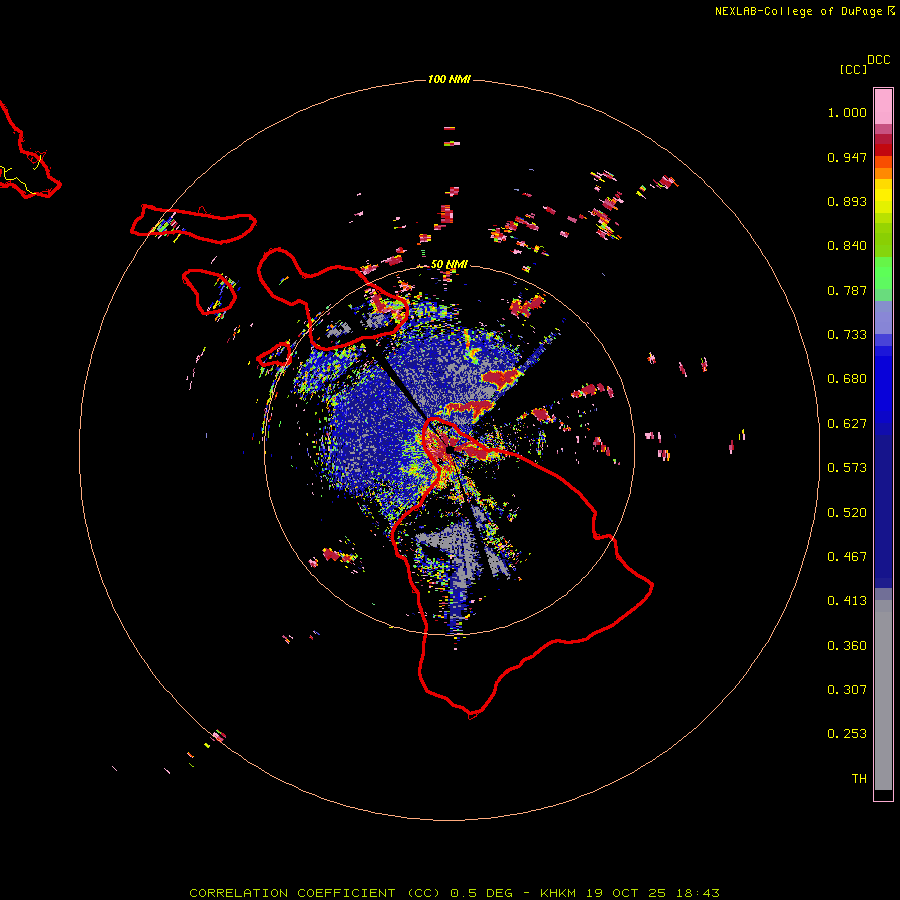Click the KHKM radar site center point
The height and width of the screenshot is (900, 900).
click(x=449, y=449)
